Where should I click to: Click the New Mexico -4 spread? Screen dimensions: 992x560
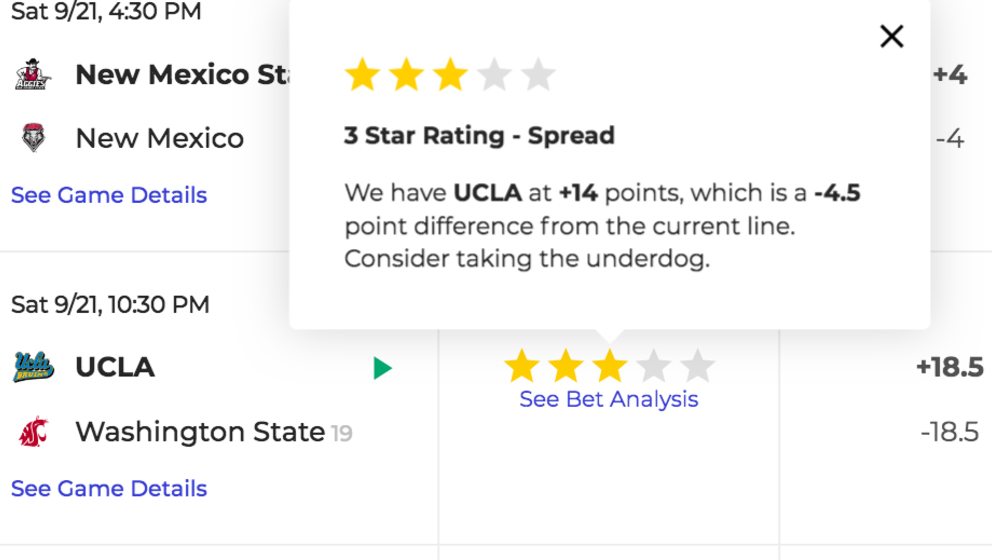click(950, 139)
